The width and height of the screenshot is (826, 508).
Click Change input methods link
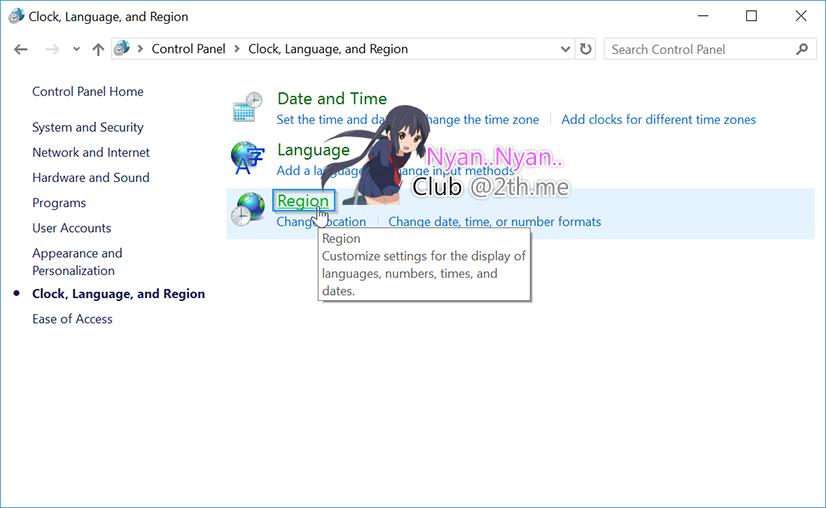(454, 171)
